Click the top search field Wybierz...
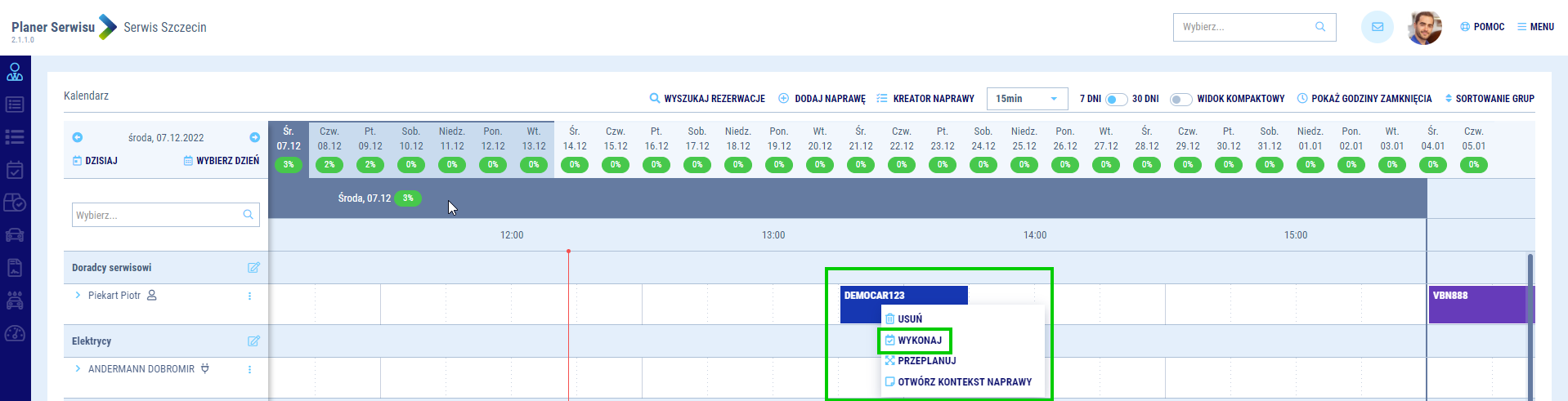 tap(1244, 27)
